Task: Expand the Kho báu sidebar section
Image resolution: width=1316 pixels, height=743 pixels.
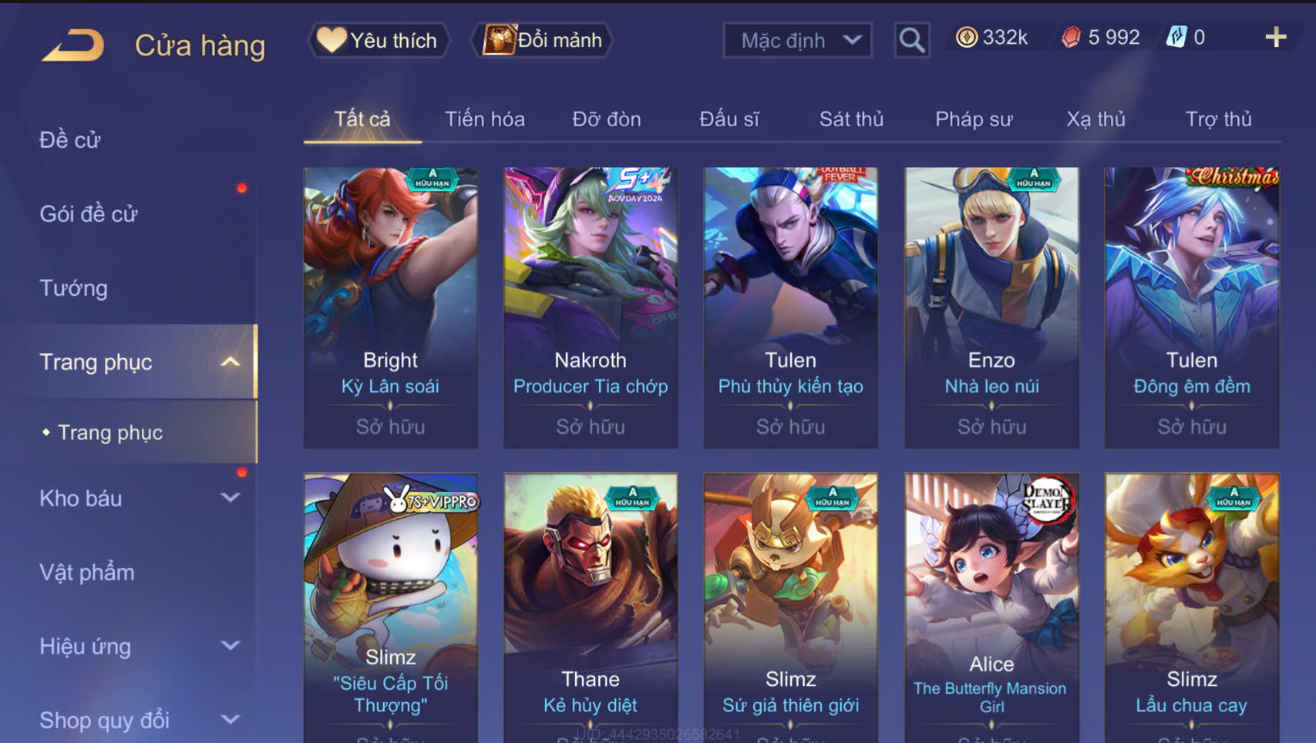Action: [x=230, y=498]
